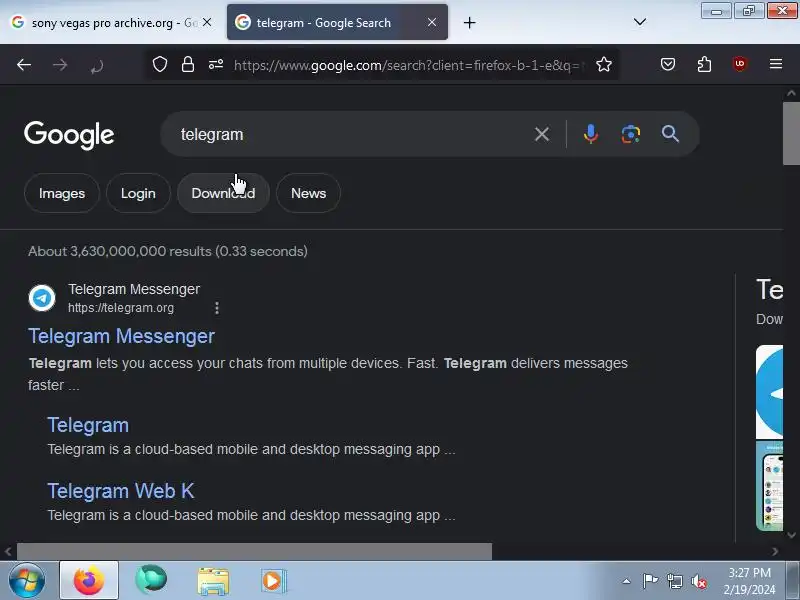800x600 pixels.
Task: Start voice search with the microphone icon
Action: tap(591, 134)
